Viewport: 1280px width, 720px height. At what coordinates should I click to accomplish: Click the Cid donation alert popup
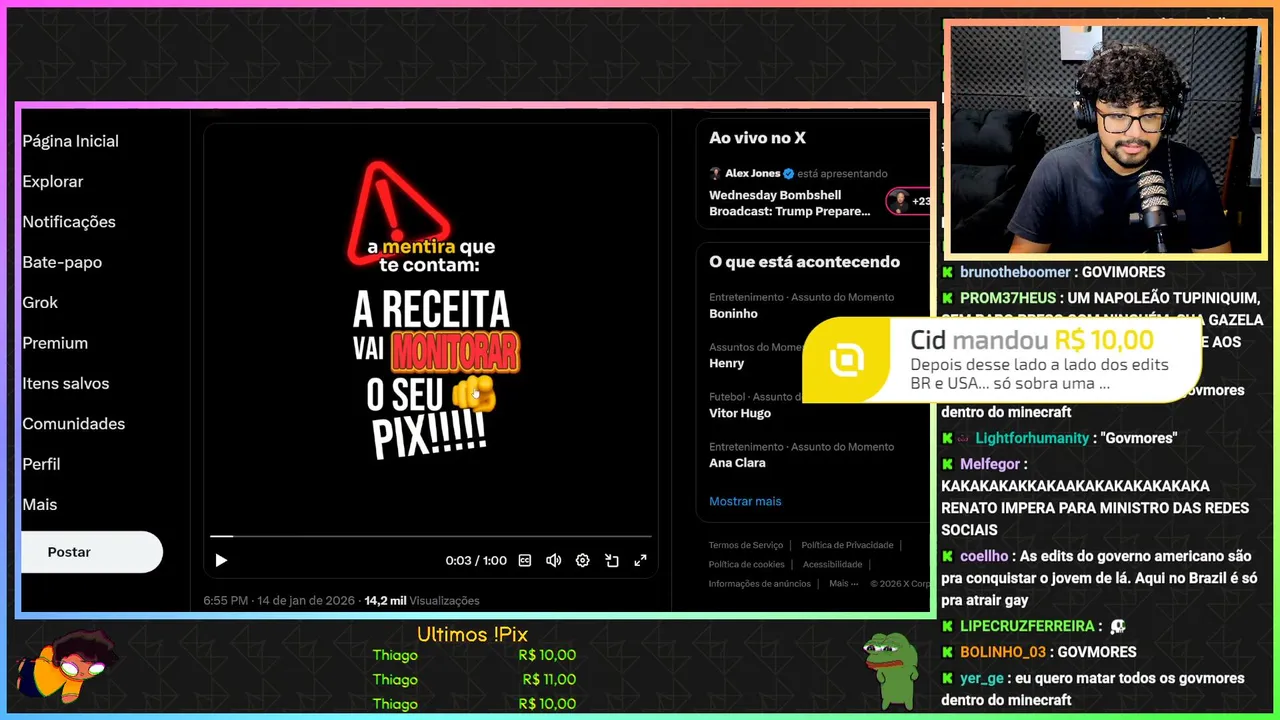pyautogui.click(x=1001, y=360)
